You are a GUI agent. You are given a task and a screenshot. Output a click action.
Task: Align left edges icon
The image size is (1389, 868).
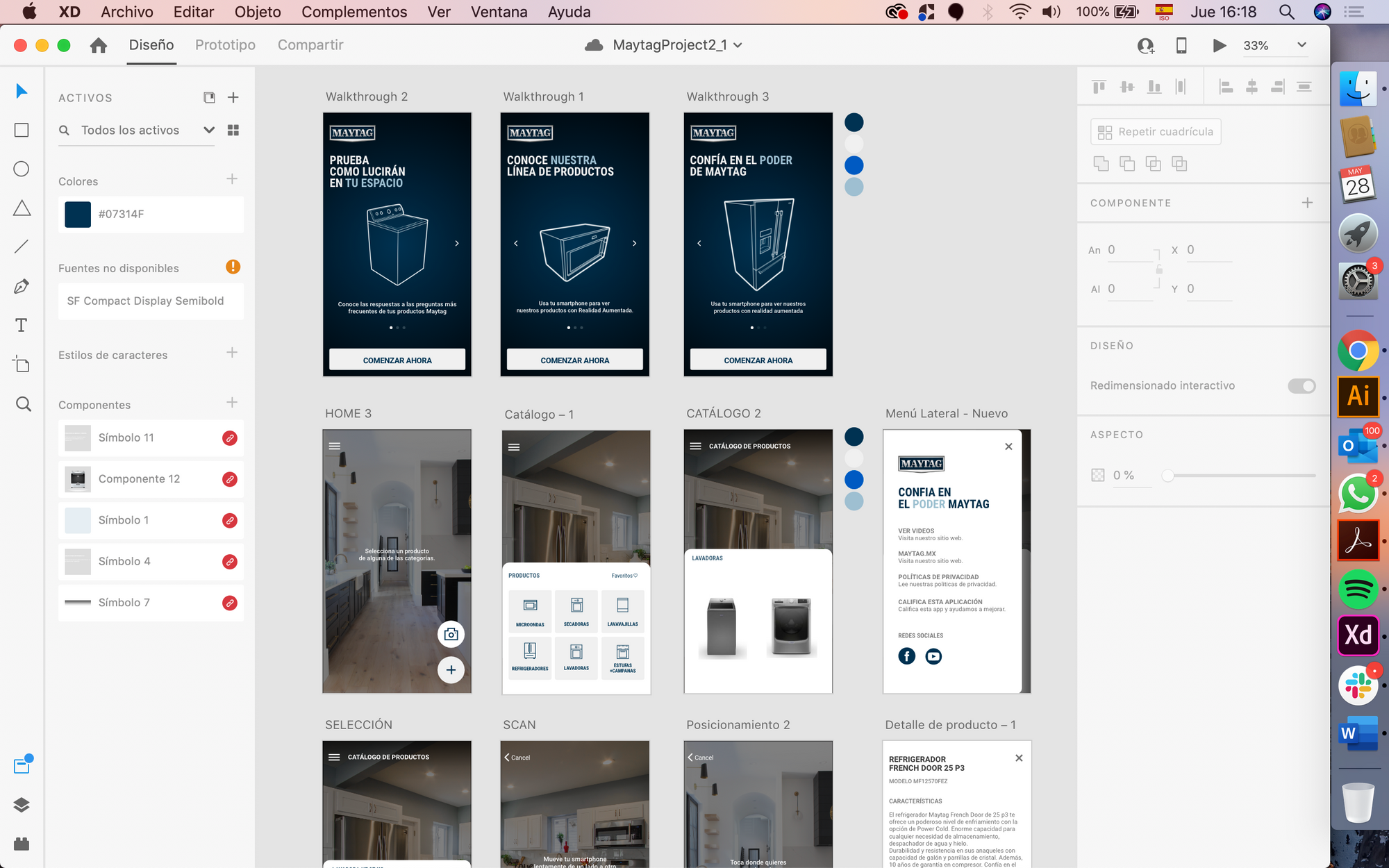(x=1226, y=87)
